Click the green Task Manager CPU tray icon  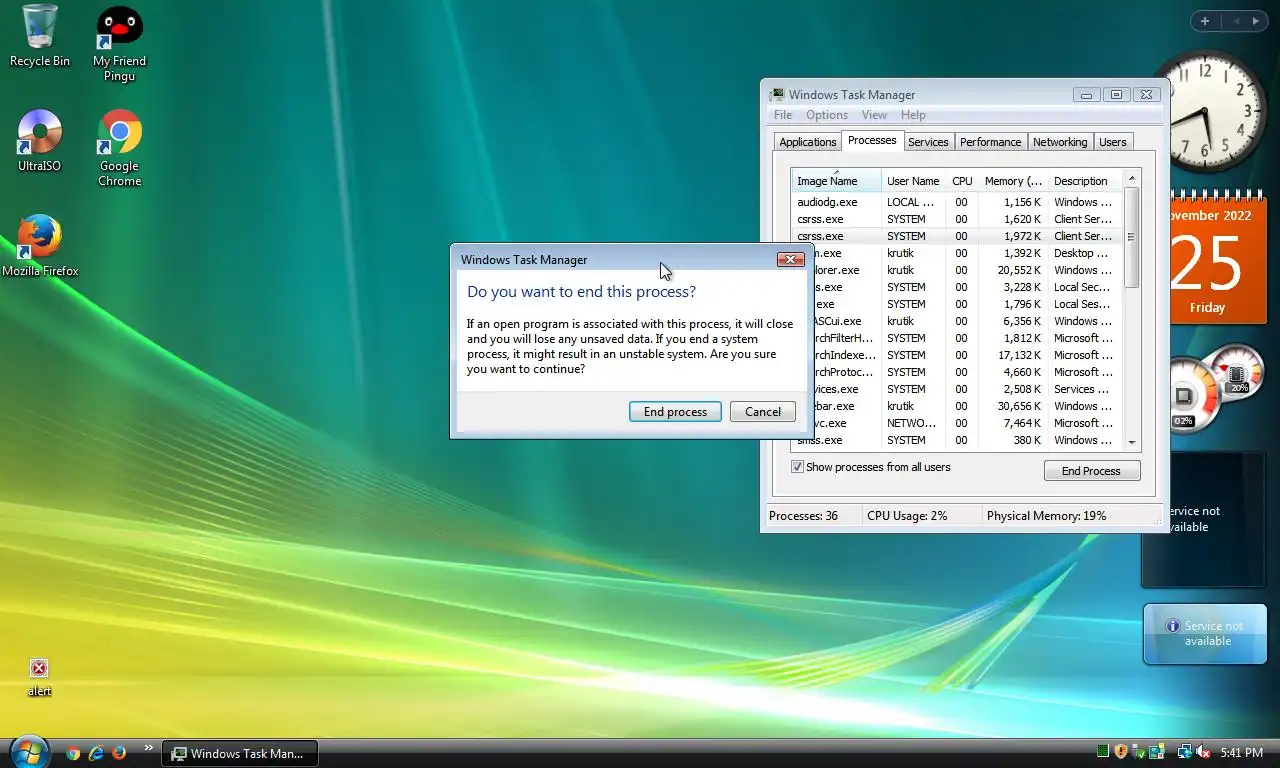click(1103, 752)
